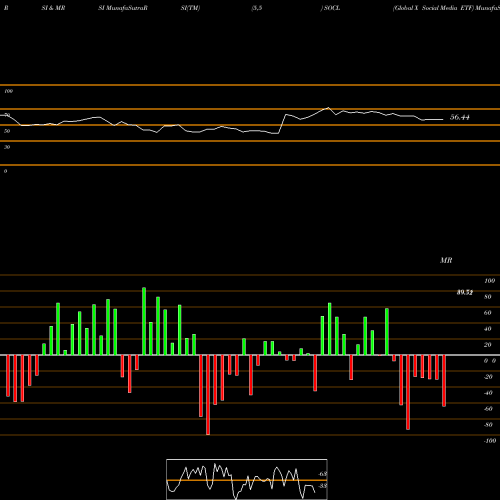Click the SI MunafaSutraR header text
Screen dimensions: 500x500
point(123,8)
